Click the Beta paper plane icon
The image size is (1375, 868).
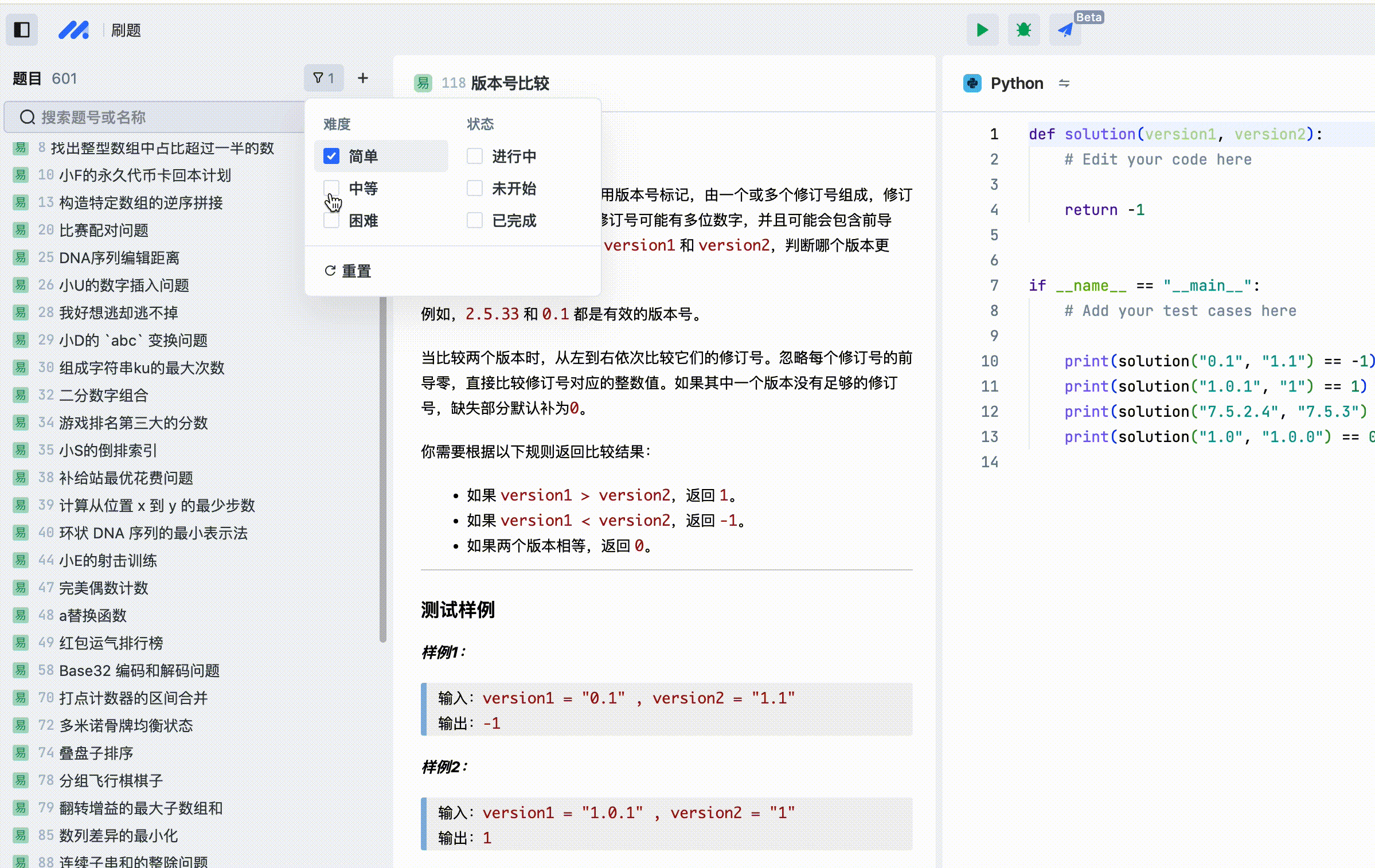[x=1065, y=30]
